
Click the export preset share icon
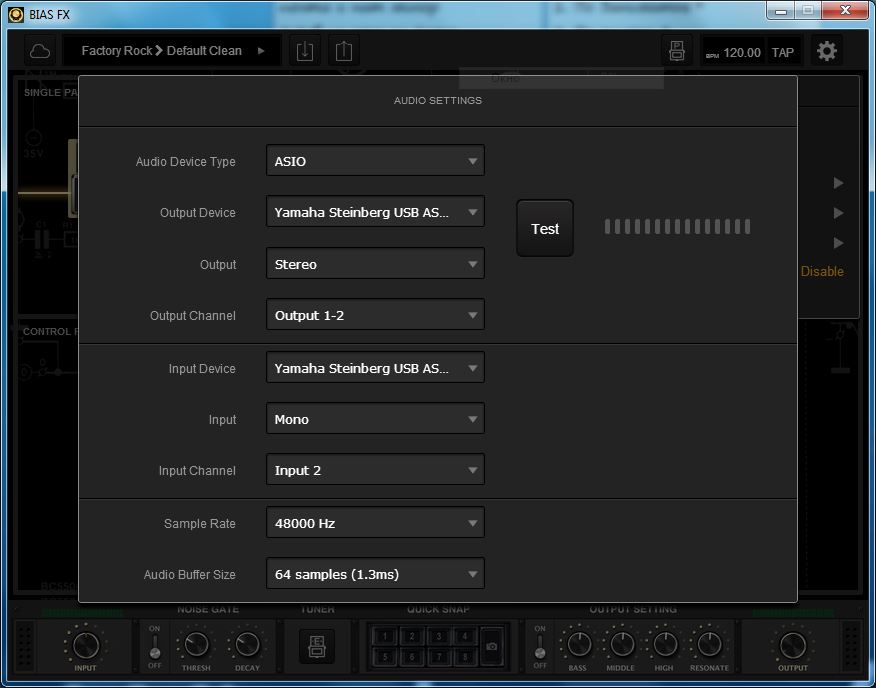tap(344, 51)
